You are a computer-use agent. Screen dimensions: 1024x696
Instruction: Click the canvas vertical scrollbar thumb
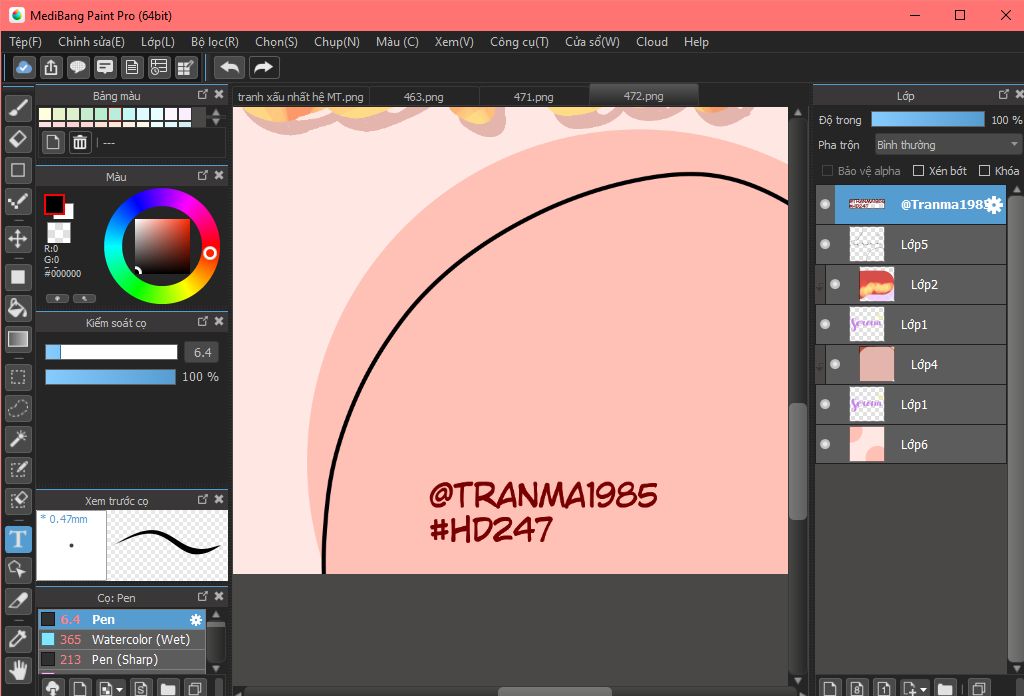[797, 462]
